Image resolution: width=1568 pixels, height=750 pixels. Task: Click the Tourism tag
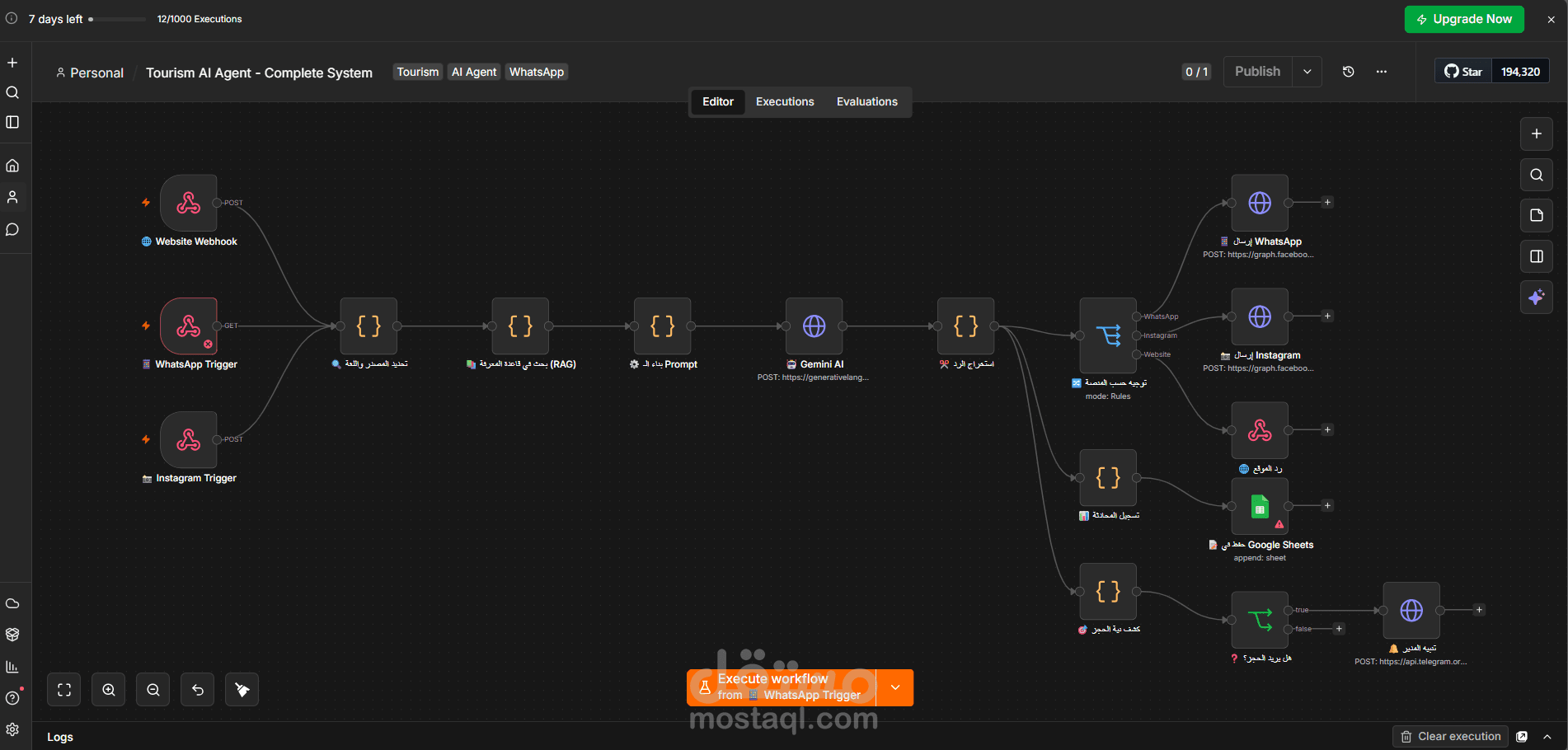click(x=418, y=72)
